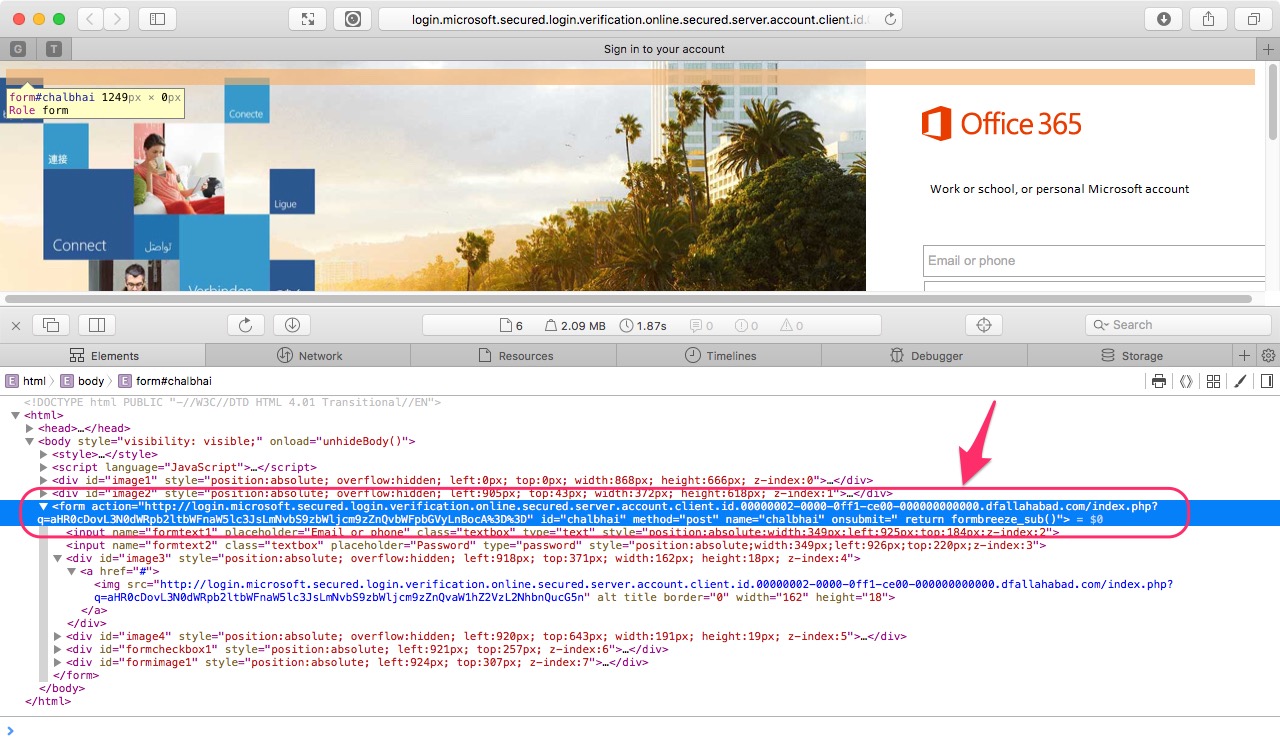Open Safari's share menu
This screenshot has height=746, width=1280.
(x=1208, y=19)
